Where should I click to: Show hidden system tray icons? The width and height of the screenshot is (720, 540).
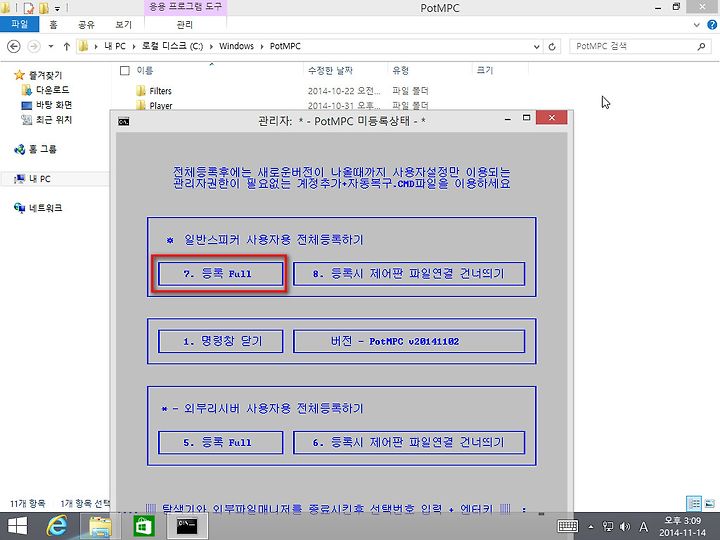pyautogui.click(x=591, y=527)
